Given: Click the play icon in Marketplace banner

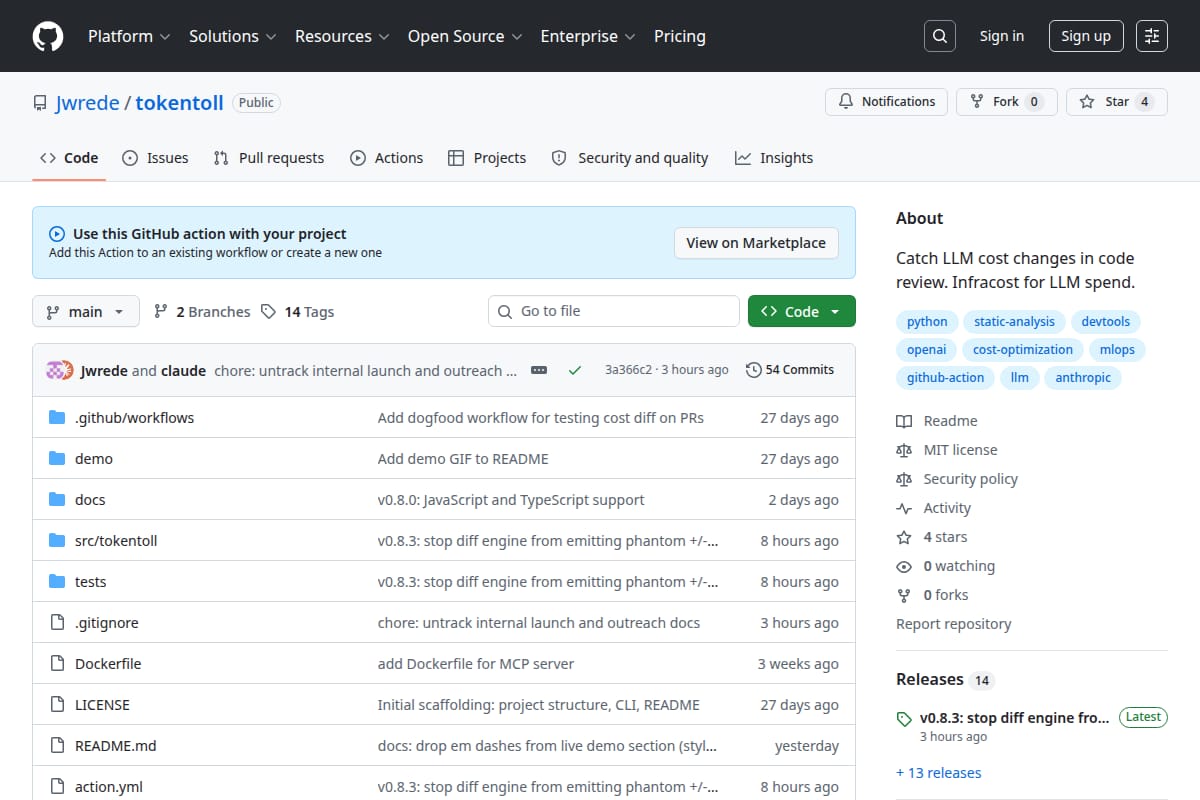Looking at the screenshot, I should pos(57,234).
